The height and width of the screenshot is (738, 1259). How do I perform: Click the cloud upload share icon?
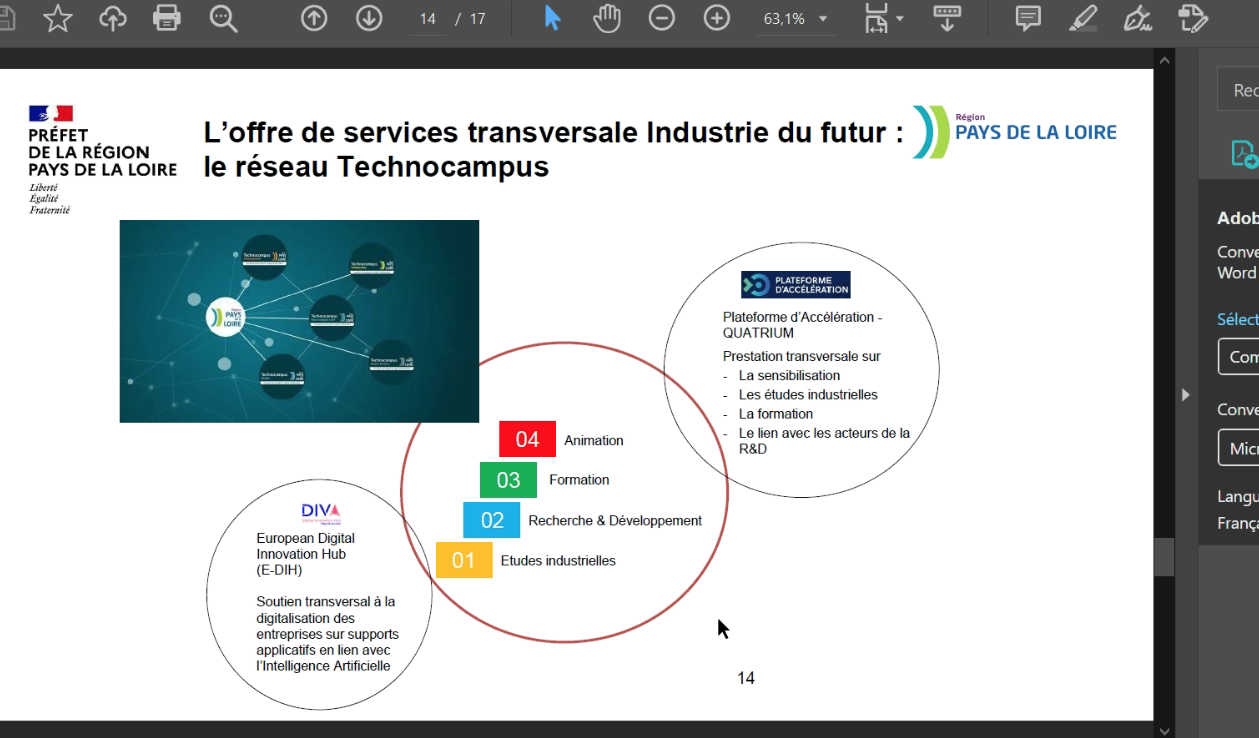[x=112, y=18]
